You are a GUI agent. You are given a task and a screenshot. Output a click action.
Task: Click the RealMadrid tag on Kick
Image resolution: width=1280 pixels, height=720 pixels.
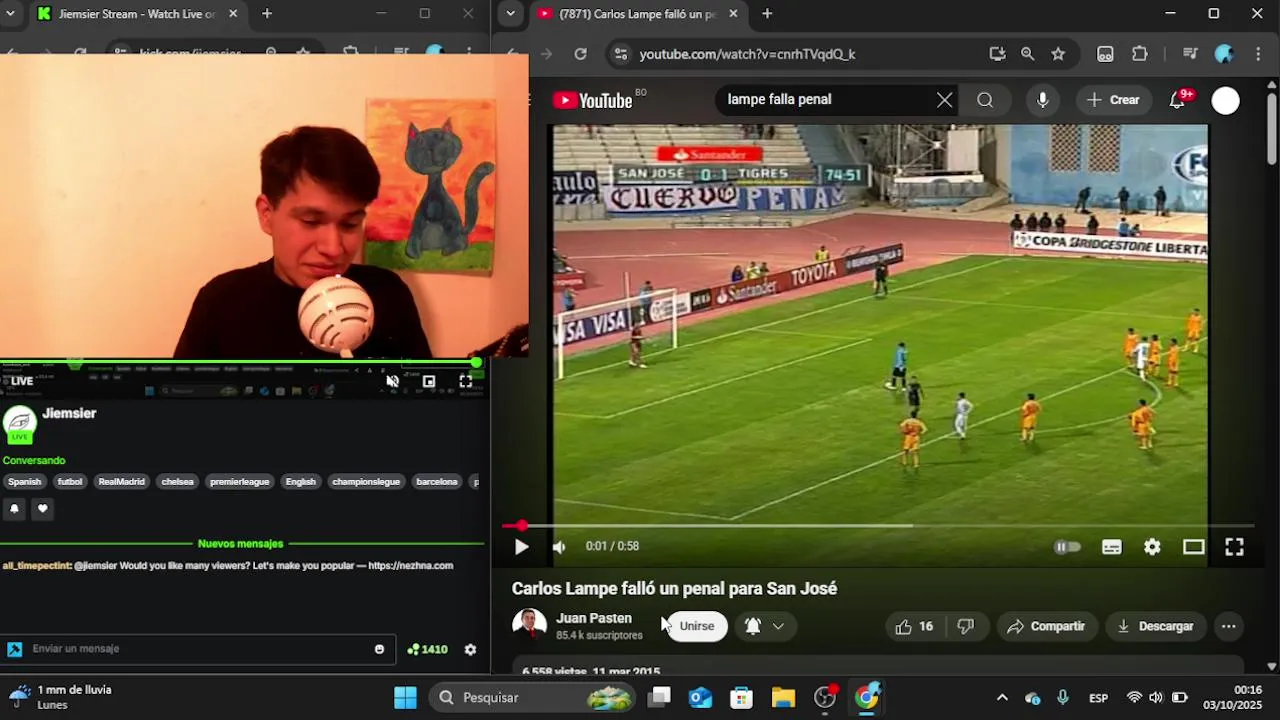[121, 482]
